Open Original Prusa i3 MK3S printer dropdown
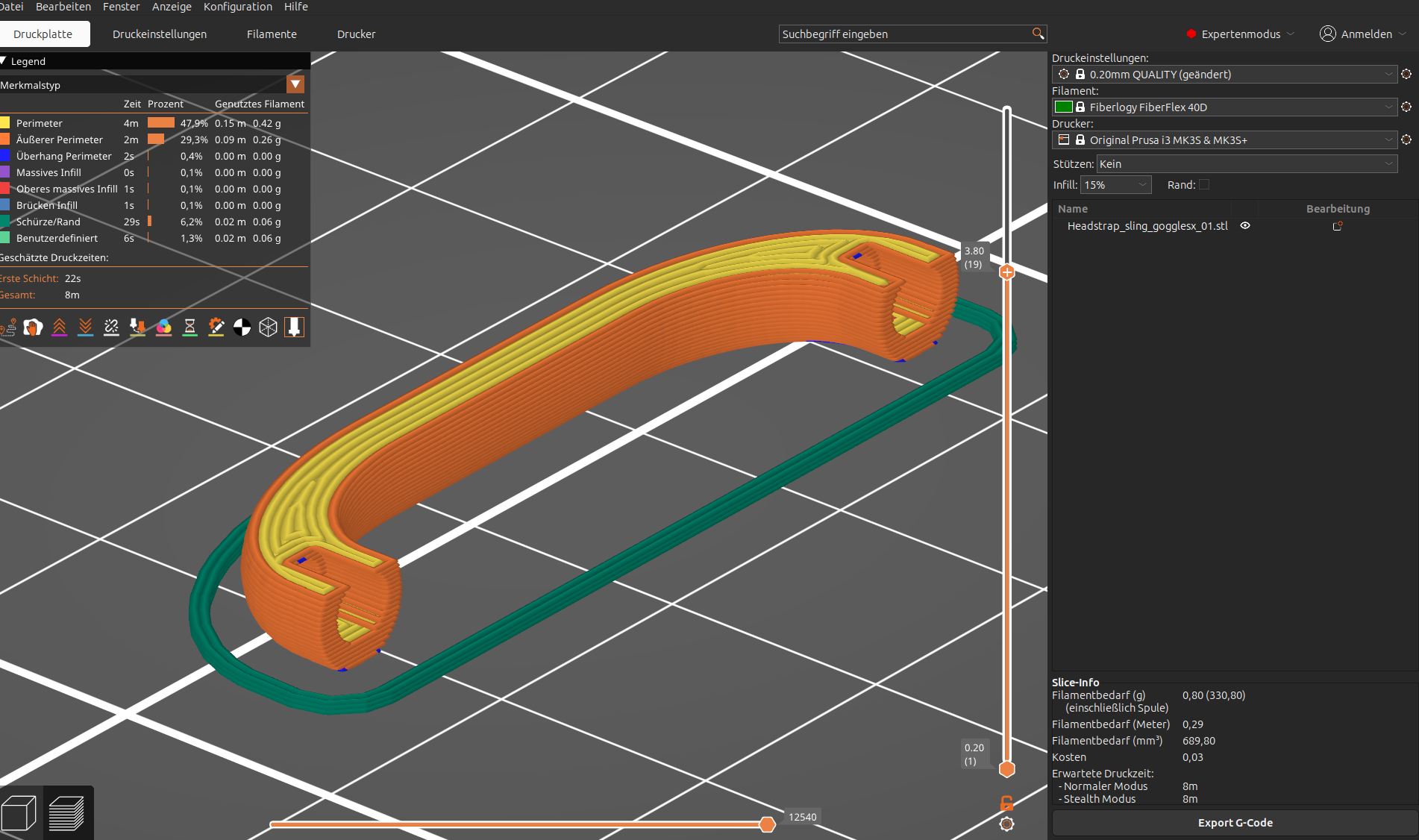This screenshot has height=840, width=1419. tap(1224, 140)
